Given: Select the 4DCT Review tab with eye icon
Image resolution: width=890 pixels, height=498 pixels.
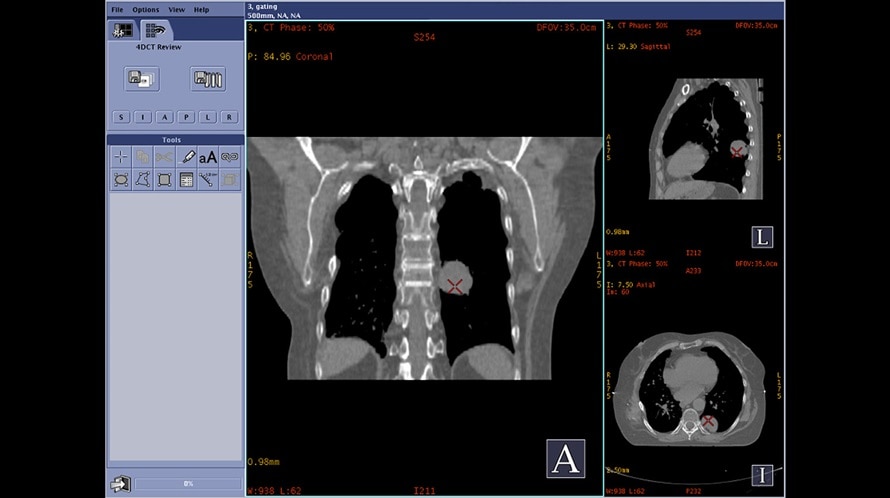Looking at the screenshot, I should point(155,30).
